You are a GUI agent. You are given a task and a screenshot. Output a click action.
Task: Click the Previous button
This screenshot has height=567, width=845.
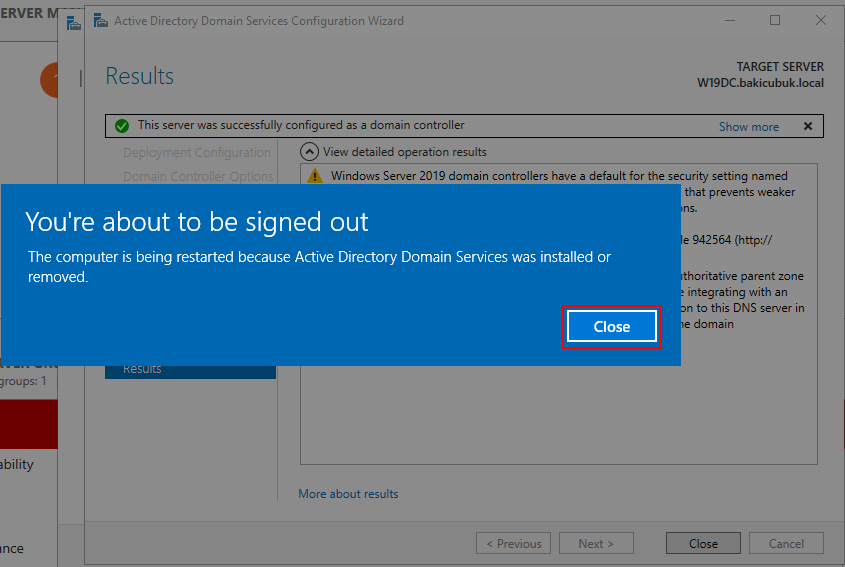tap(514, 543)
